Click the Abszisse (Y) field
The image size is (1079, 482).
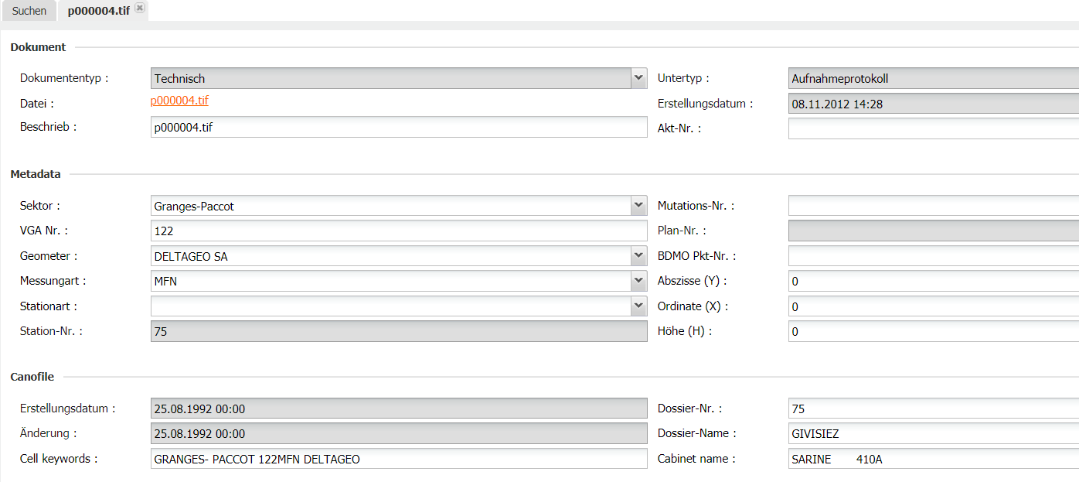933,281
